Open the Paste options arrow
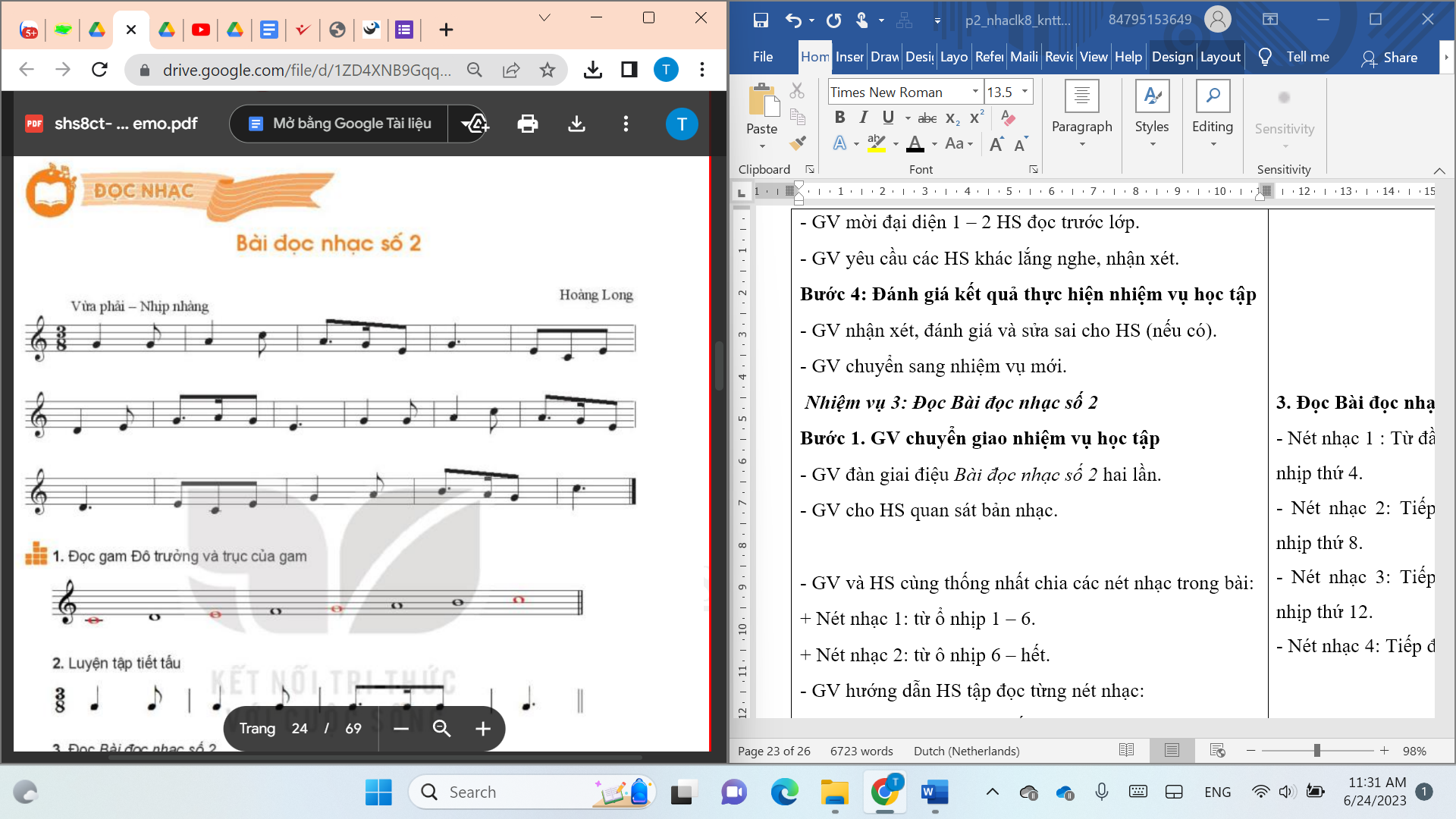The width and height of the screenshot is (1456, 819). tap(762, 146)
